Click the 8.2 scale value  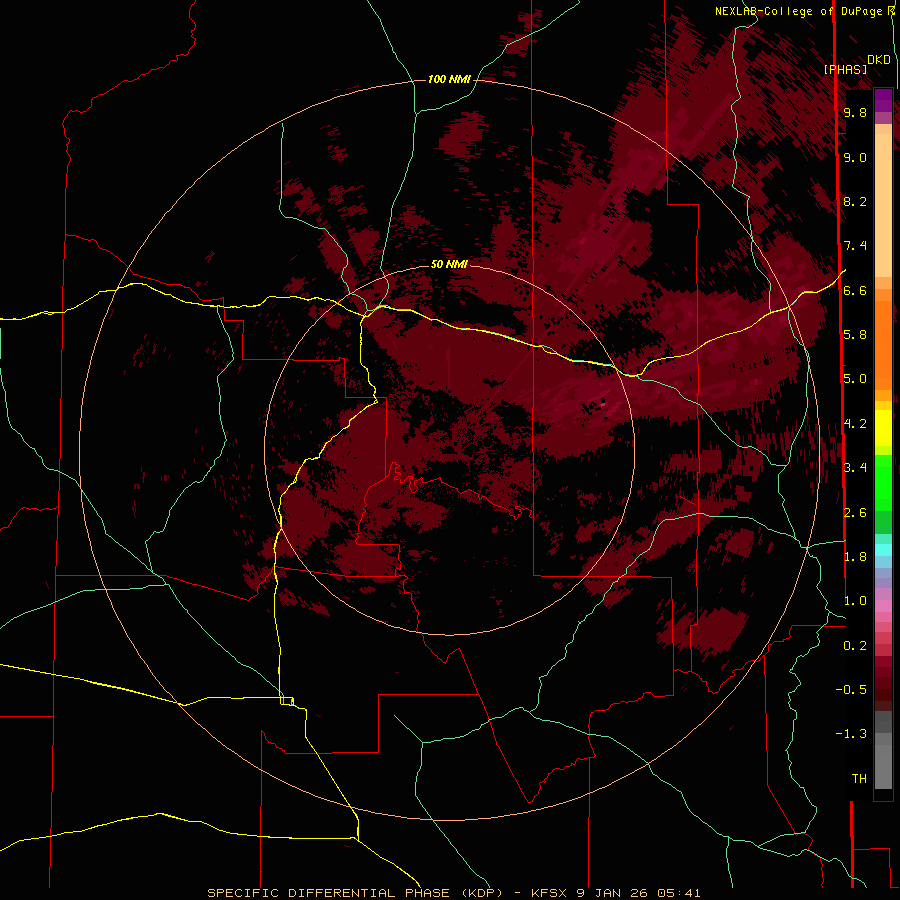(855, 201)
